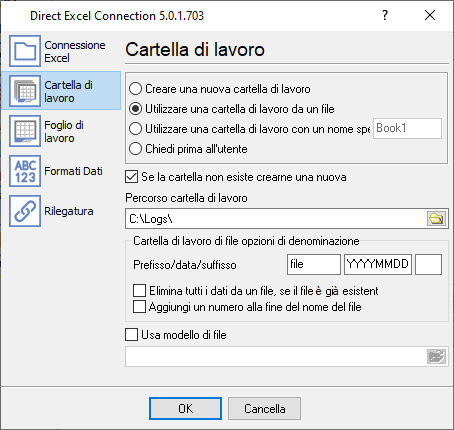454x430 pixels.
Task: Click the help question mark button
Action: [x=385, y=15]
